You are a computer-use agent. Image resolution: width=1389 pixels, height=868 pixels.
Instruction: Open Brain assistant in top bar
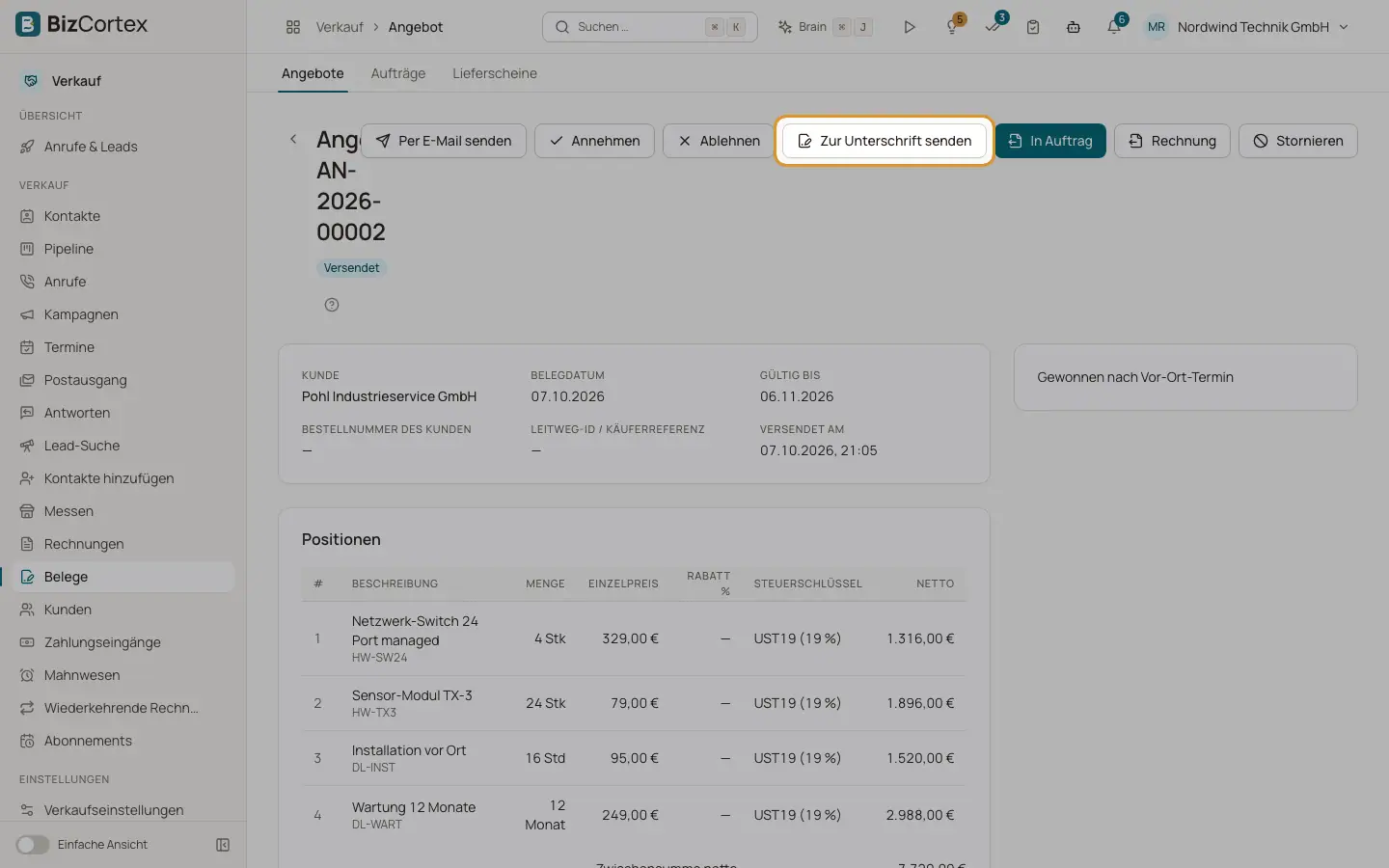(x=826, y=27)
